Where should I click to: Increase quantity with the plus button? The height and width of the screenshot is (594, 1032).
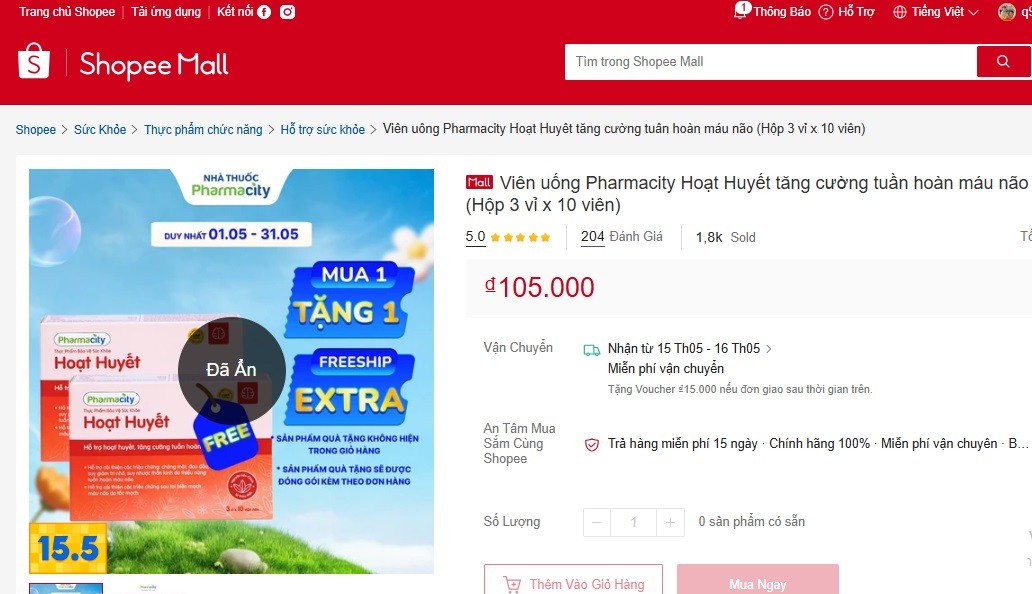click(670, 522)
